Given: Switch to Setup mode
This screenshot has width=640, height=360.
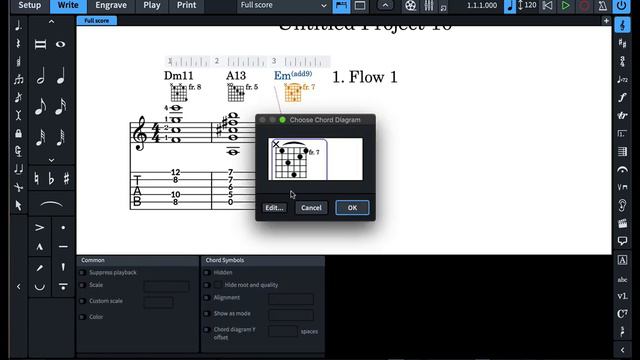Looking at the screenshot, I should (x=29, y=5).
